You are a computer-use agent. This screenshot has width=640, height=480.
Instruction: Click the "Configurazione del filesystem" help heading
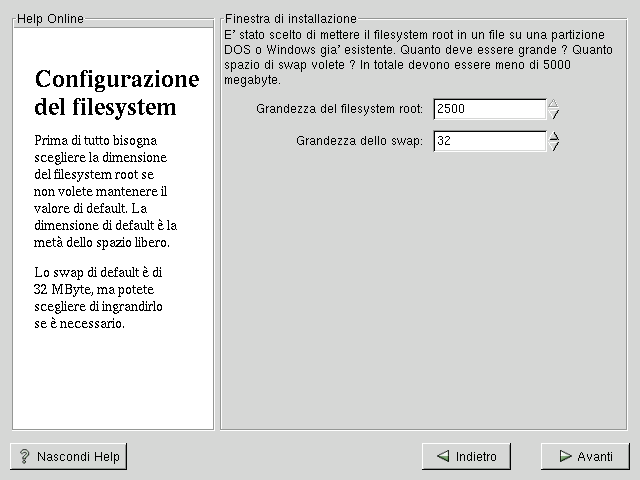tap(117, 93)
